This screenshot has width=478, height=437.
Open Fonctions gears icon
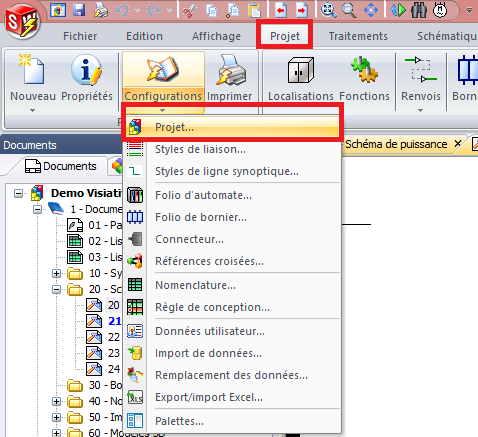pyautogui.click(x=364, y=70)
